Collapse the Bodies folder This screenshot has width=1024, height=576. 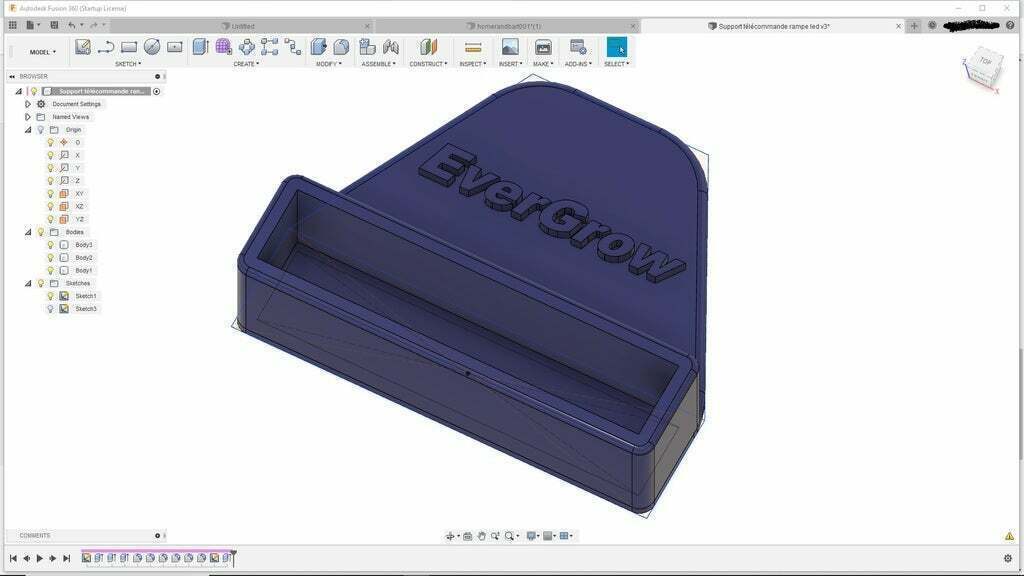pyautogui.click(x=28, y=232)
